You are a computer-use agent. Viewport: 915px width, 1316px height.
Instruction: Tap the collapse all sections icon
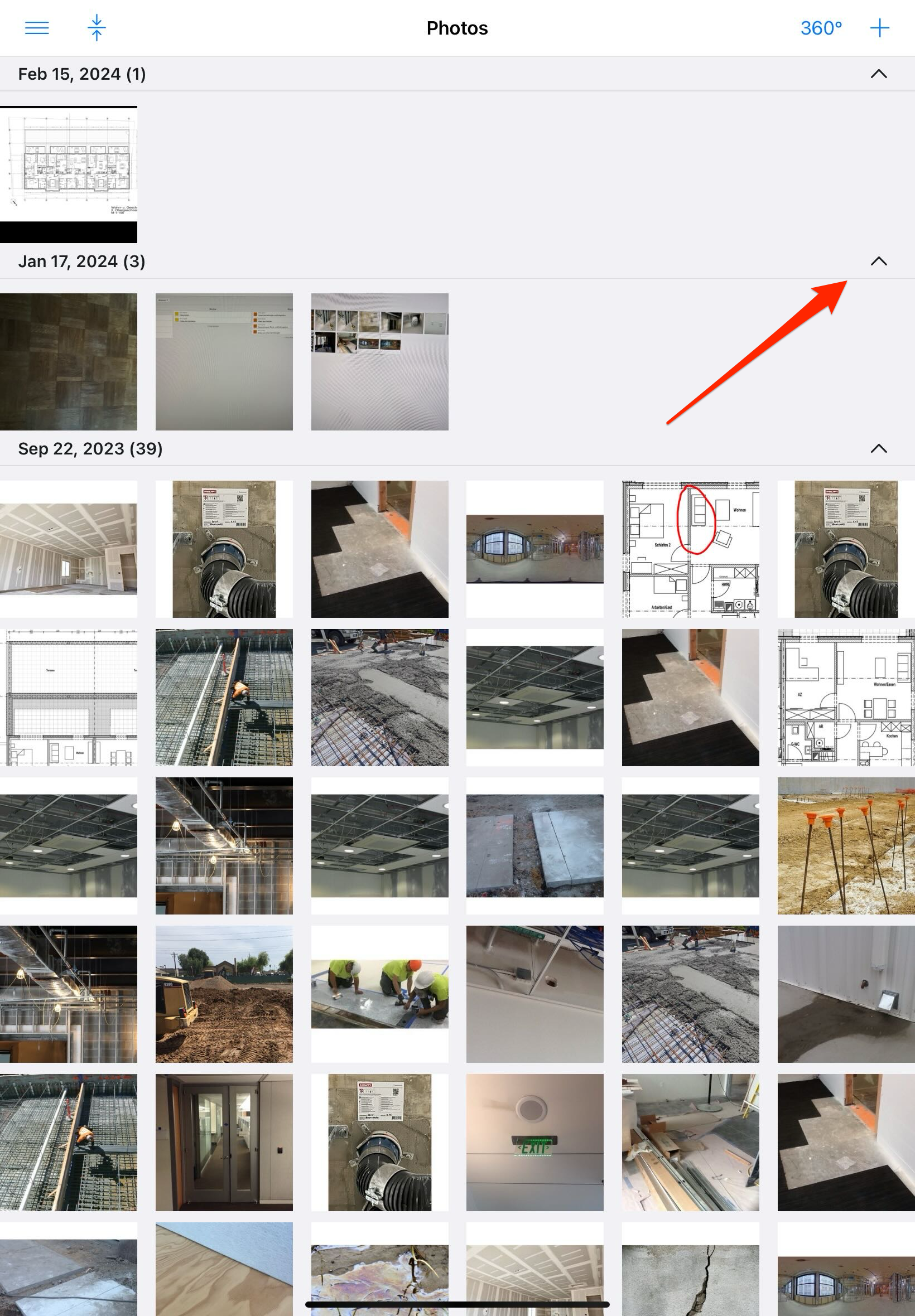97,28
